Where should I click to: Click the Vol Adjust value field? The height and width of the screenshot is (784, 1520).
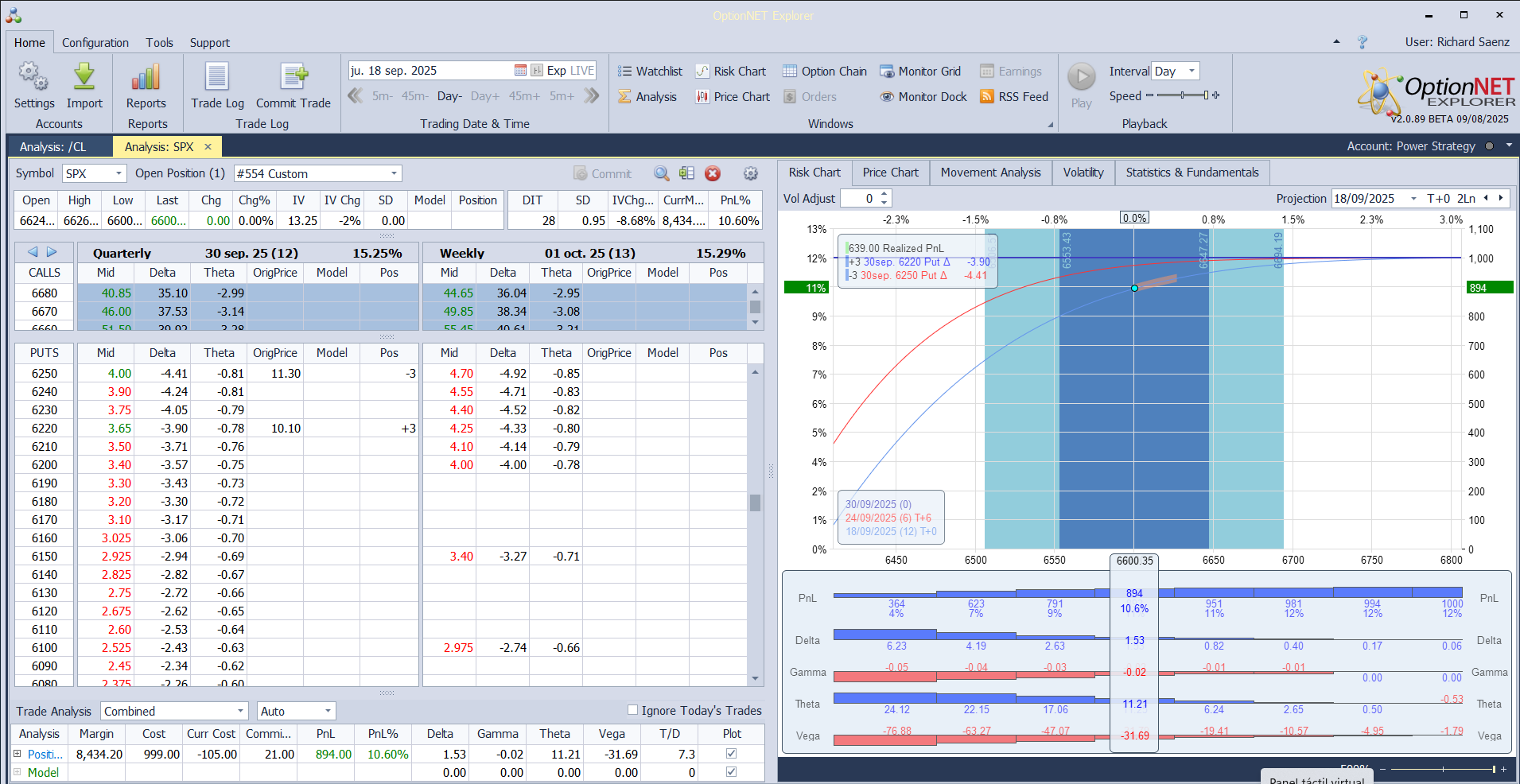click(x=860, y=198)
